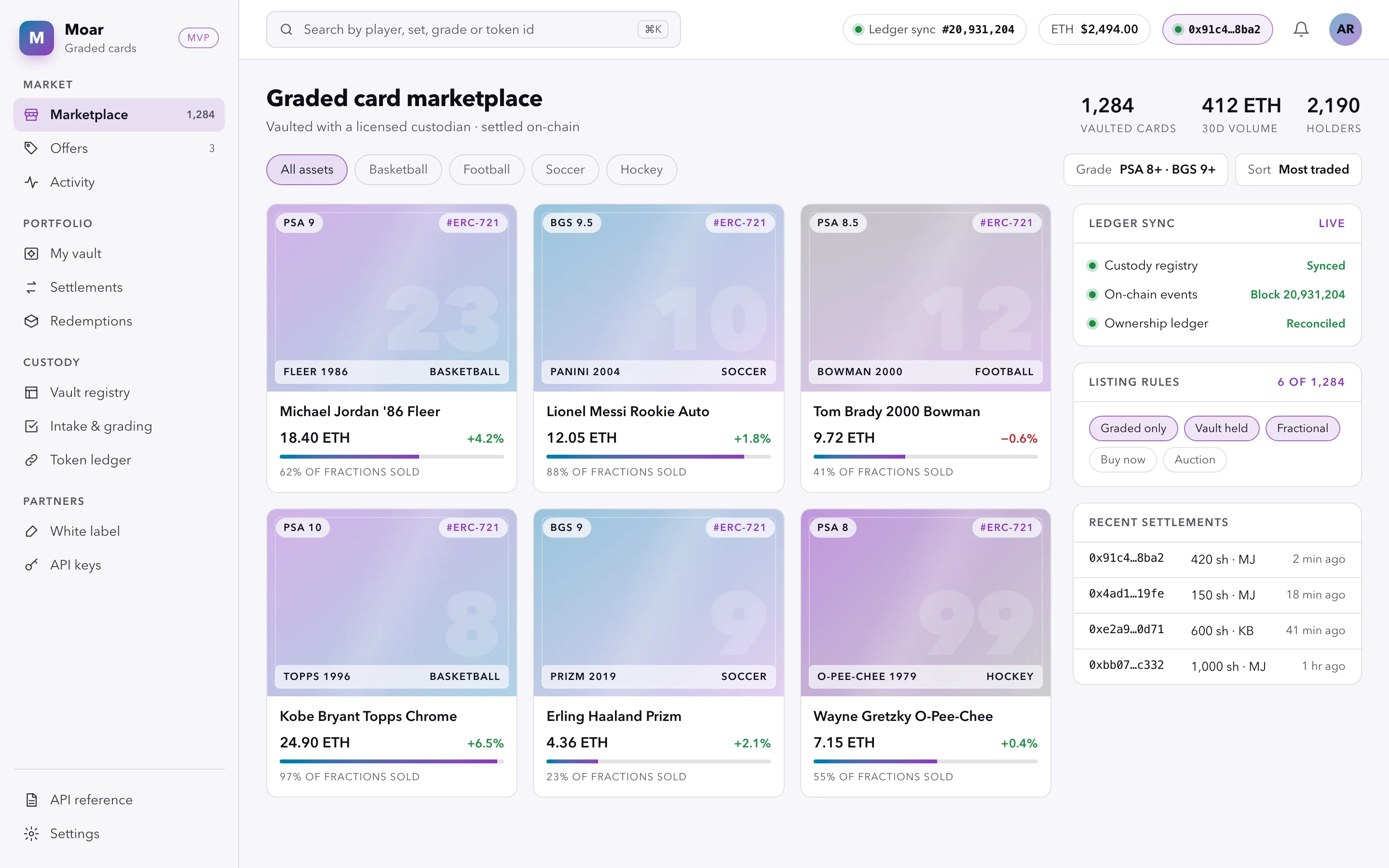Select the Hockey filter tab
Viewport: 1389px width, 868px height.
click(x=641, y=170)
